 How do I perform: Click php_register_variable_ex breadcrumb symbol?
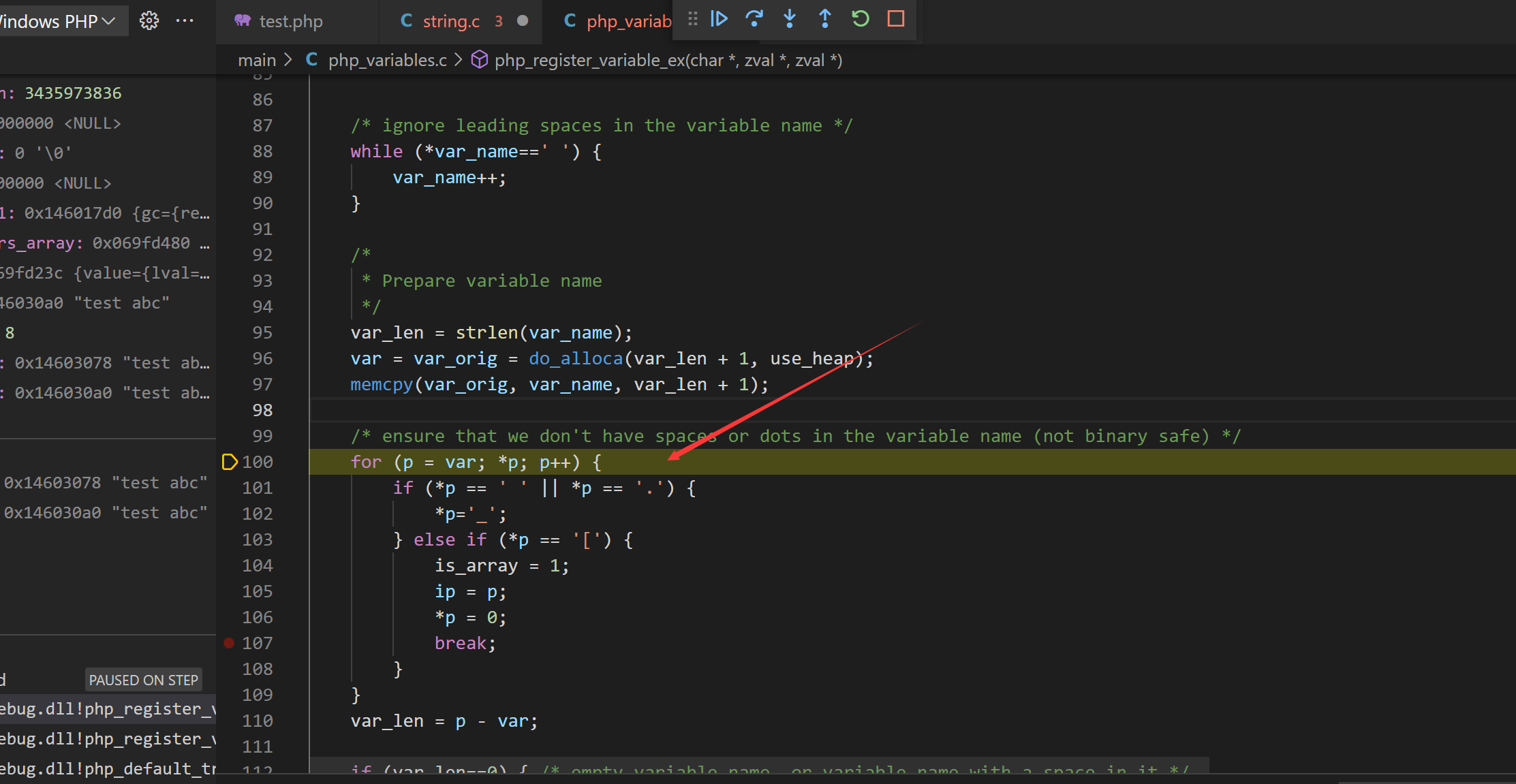pyautogui.click(x=668, y=61)
